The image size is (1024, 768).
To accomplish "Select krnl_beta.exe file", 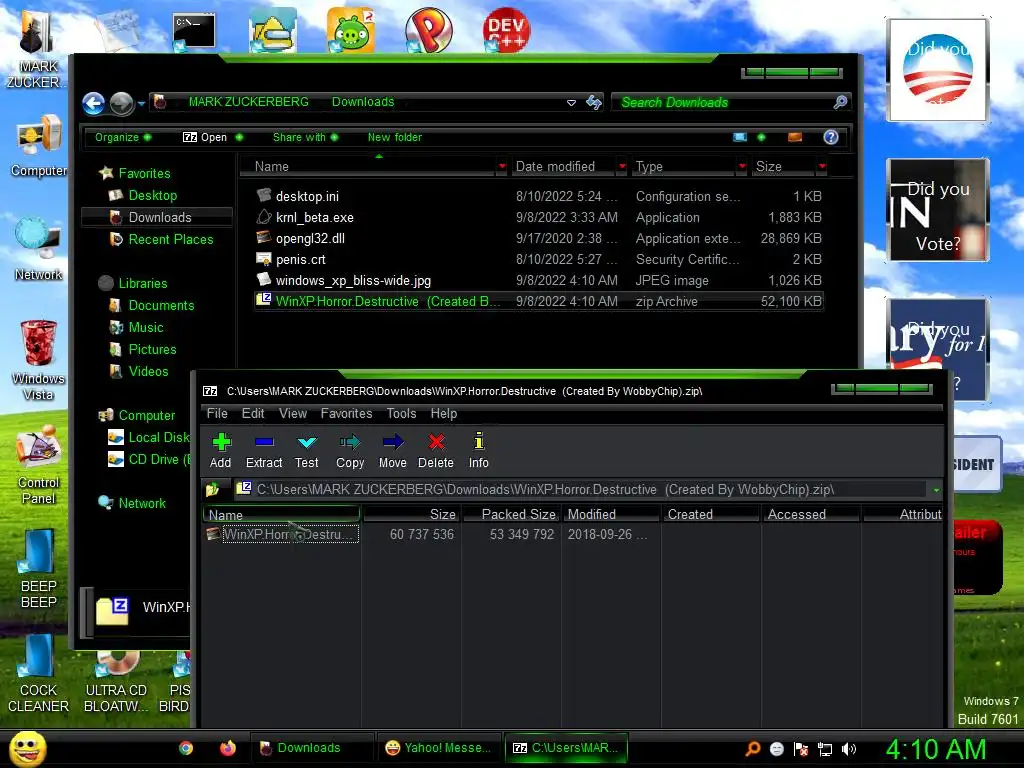I will click(x=539, y=217).
